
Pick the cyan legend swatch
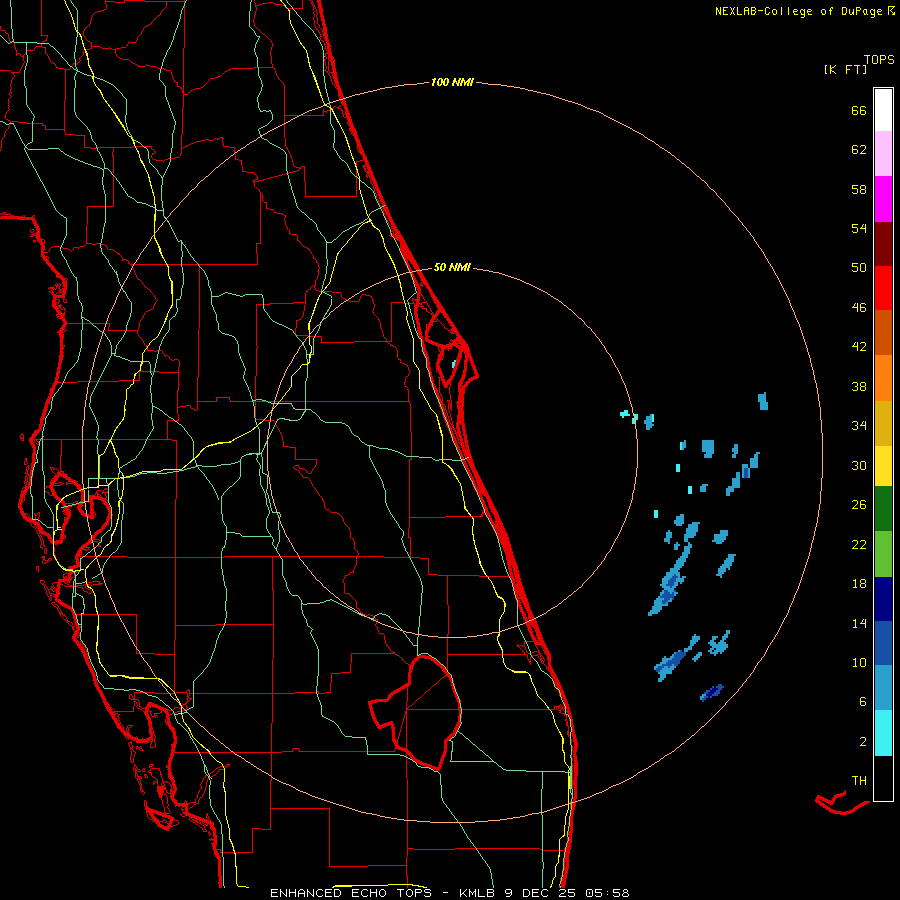(883, 732)
